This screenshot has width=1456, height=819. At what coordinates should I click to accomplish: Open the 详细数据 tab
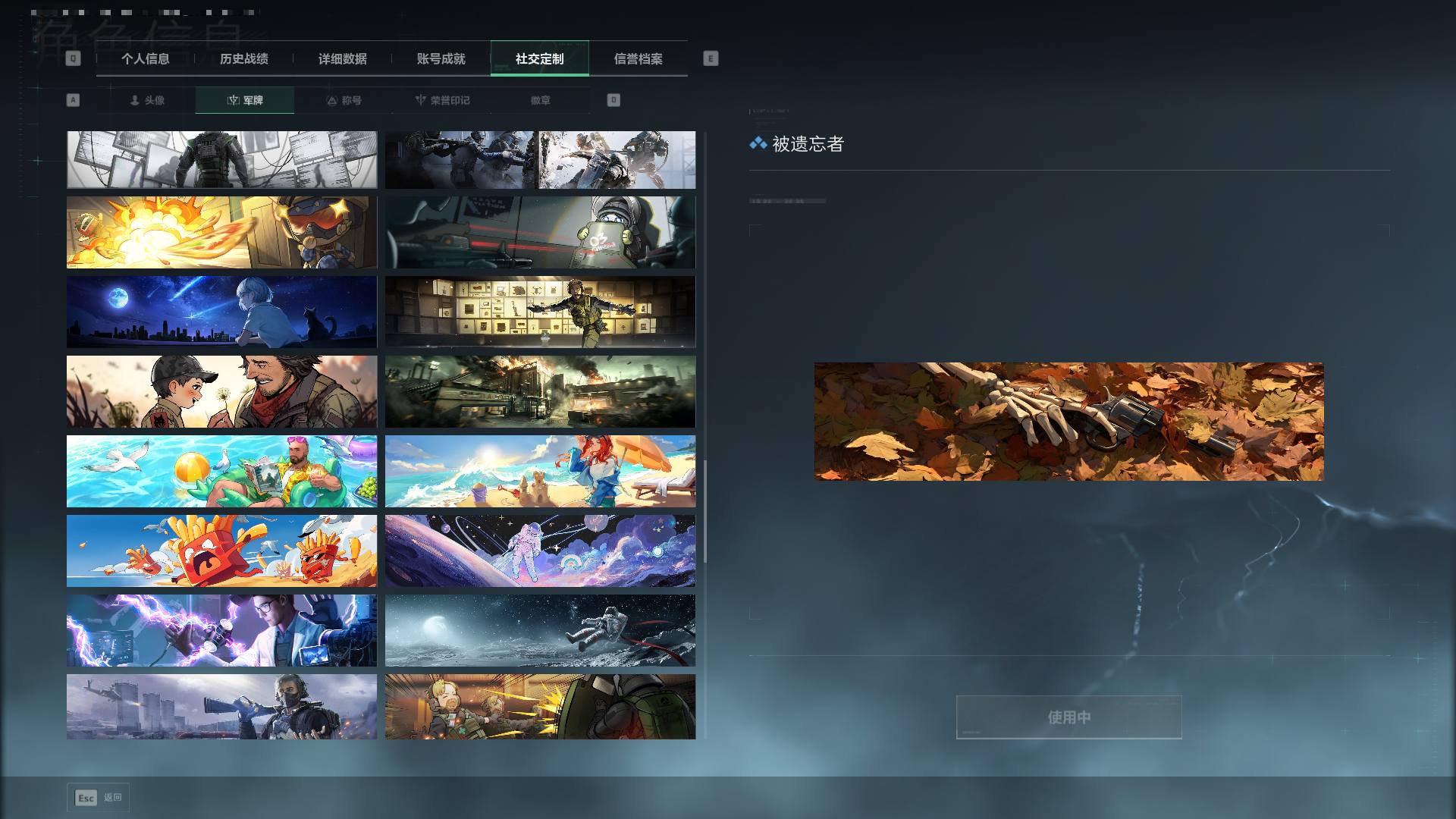pyautogui.click(x=343, y=58)
